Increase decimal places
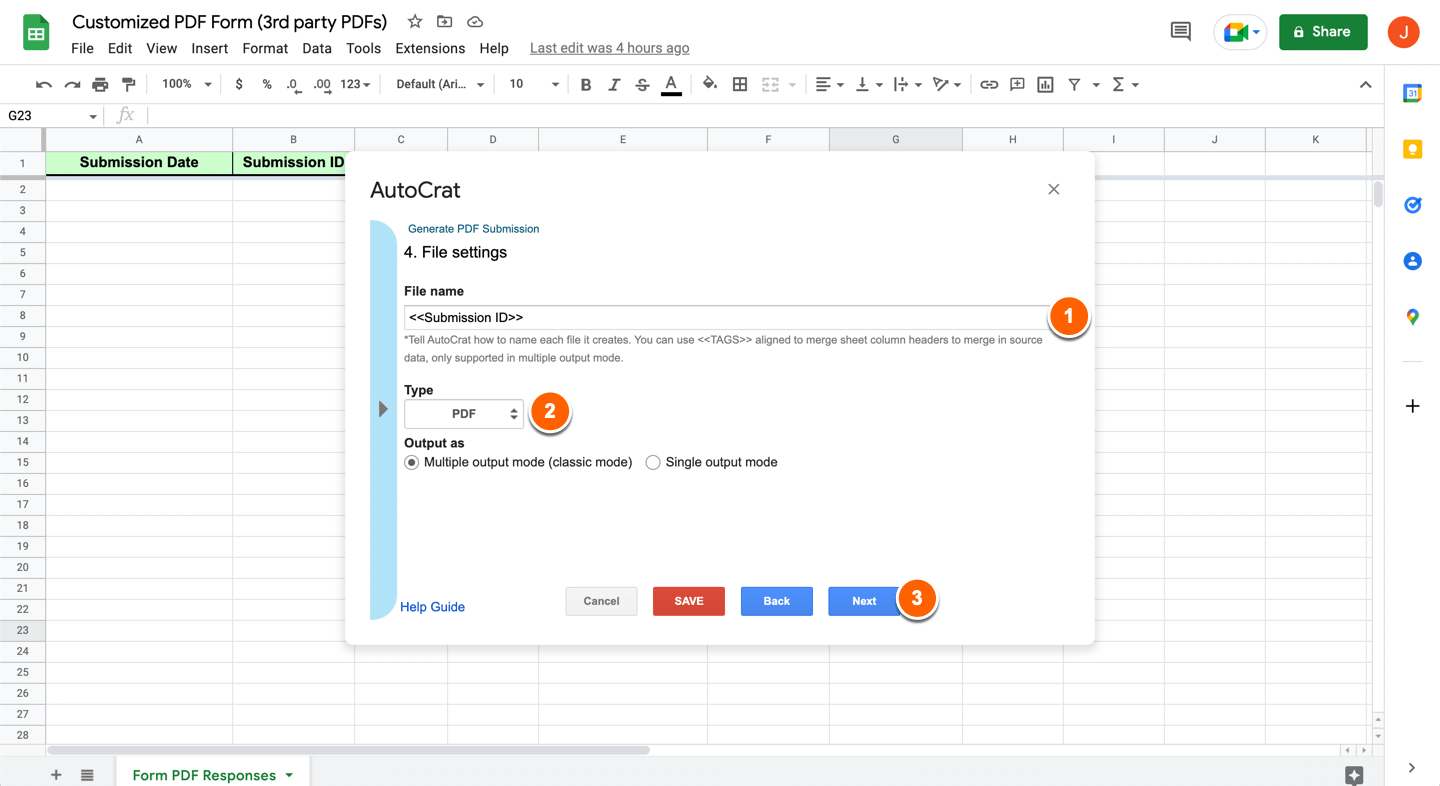 point(322,85)
